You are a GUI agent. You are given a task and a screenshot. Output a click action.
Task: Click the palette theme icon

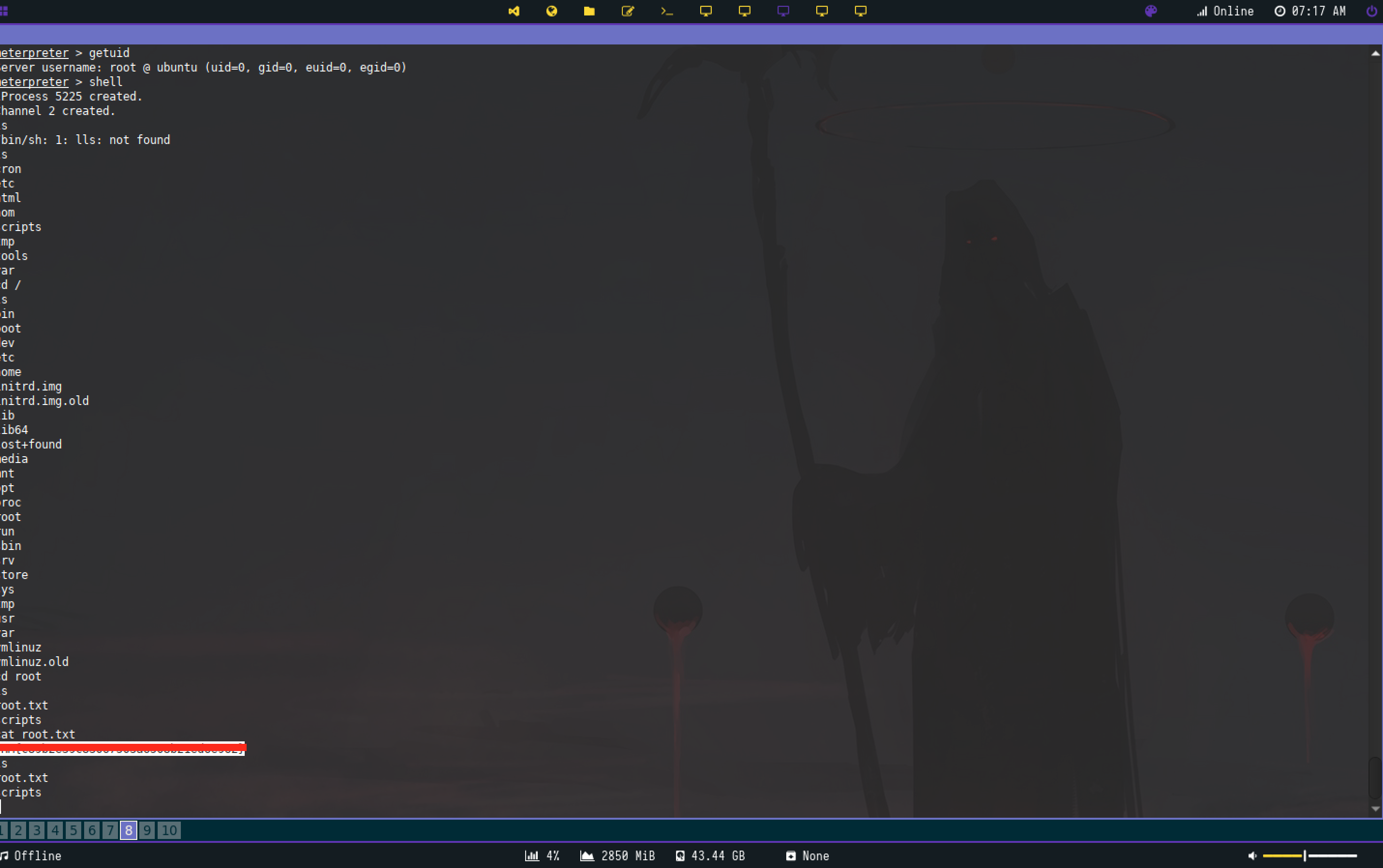pos(1150,11)
